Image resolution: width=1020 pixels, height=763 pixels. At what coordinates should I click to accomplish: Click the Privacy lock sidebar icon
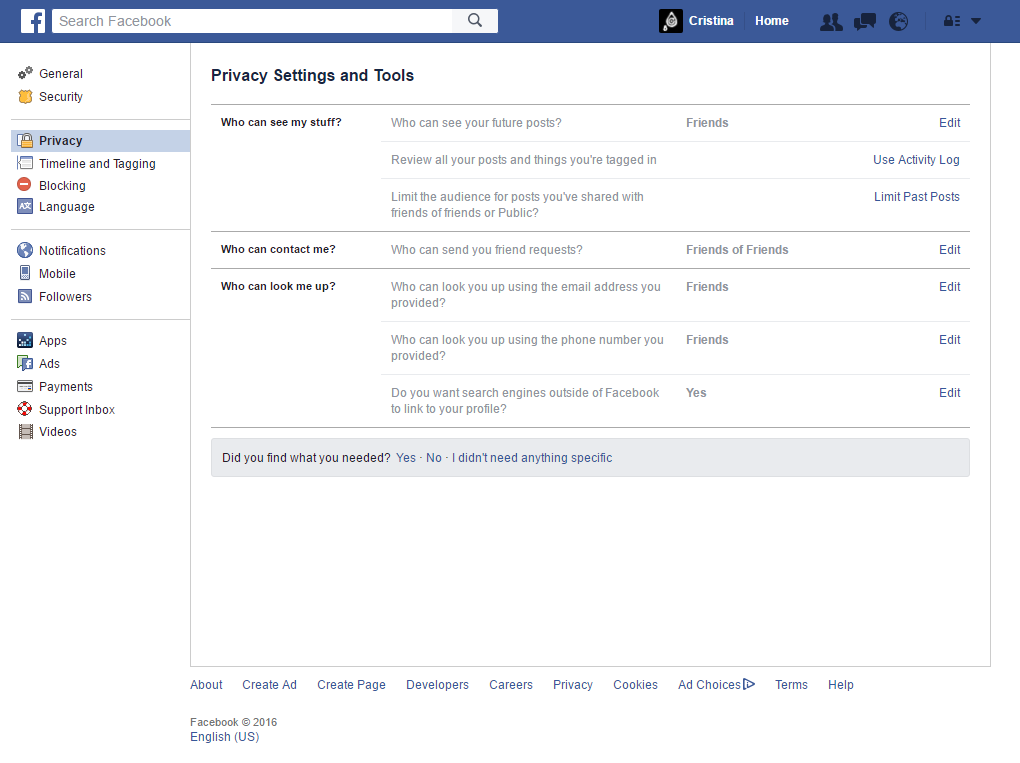[x=25, y=141]
